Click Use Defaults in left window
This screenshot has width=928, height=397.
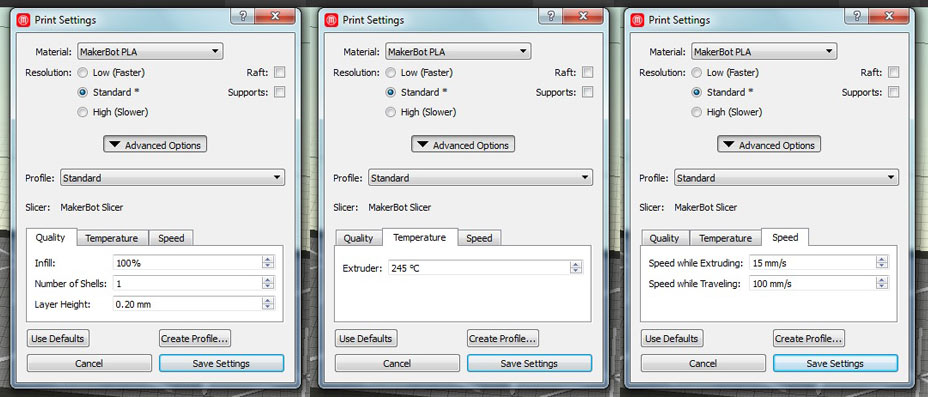click(x=58, y=338)
